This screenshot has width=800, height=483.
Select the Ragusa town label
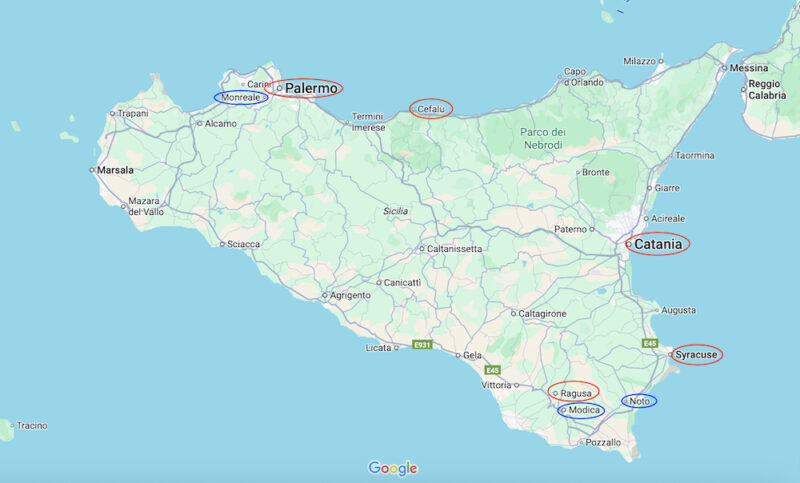[x=577, y=393]
